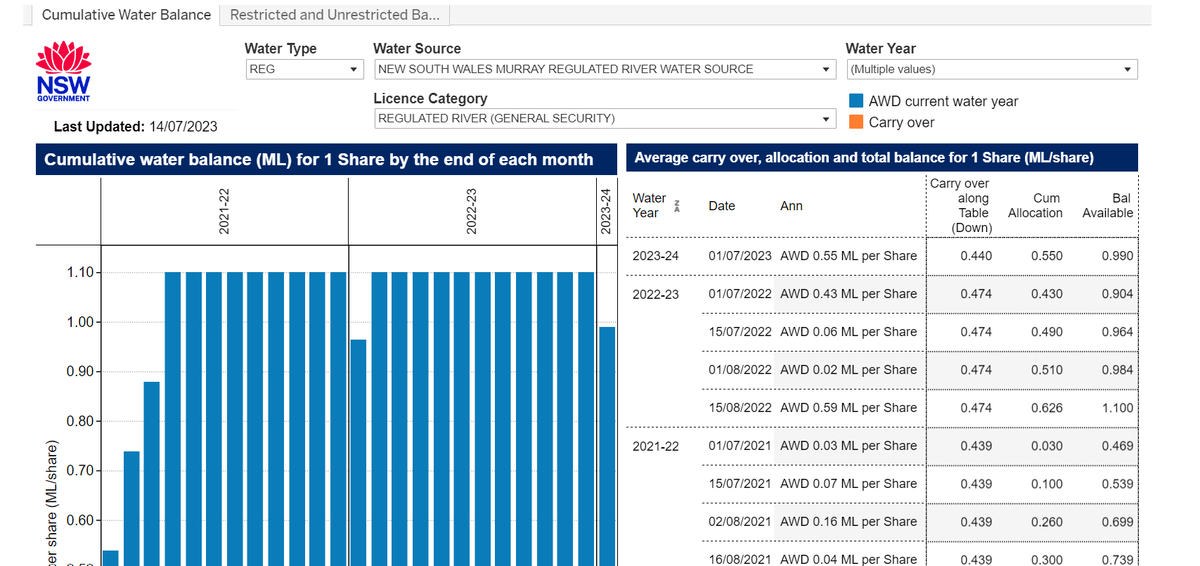The width and height of the screenshot is (1200, 566).
Task: Click the balance available value 0.904
Action: (x=1117, y=294)
